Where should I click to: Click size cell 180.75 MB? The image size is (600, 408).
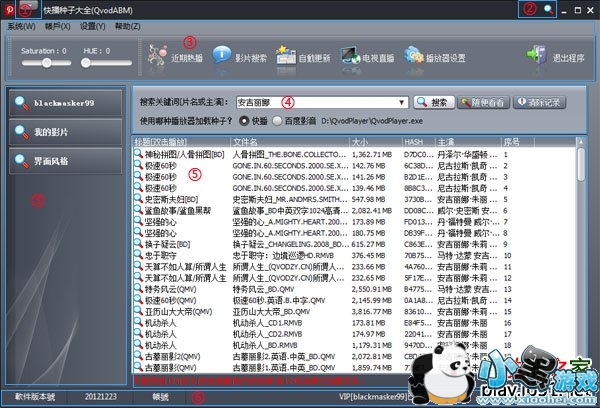[x=368, y=233]
